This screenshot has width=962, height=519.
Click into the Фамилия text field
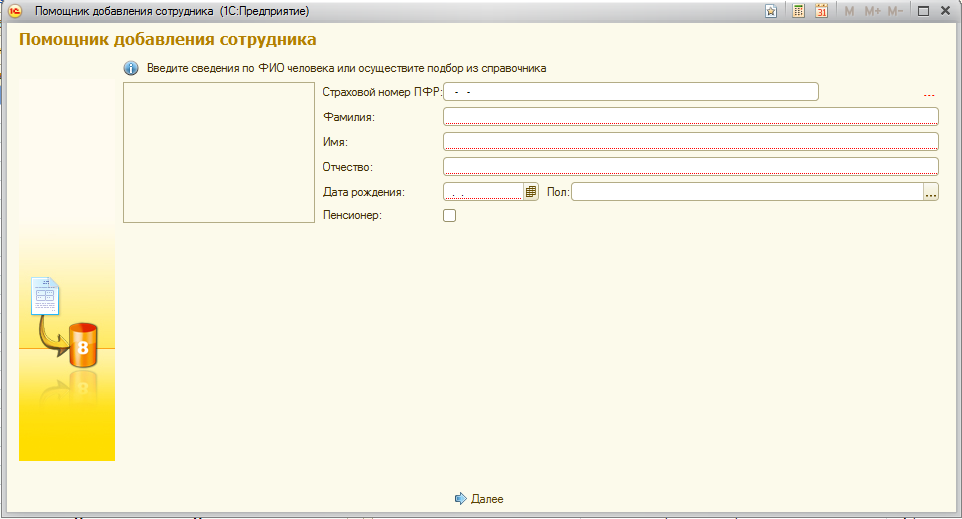(x=690, y=117)
